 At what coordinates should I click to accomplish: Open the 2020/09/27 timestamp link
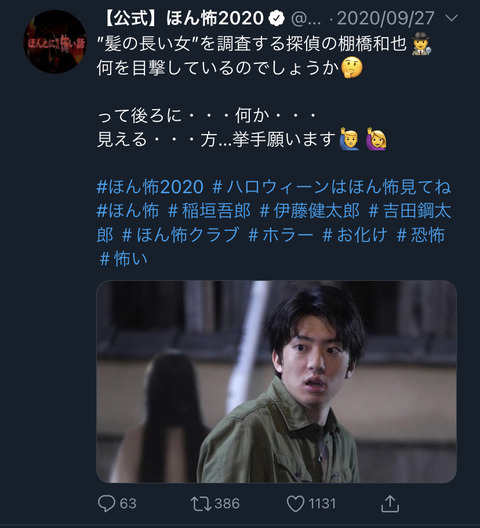click(x=386, y=18)
